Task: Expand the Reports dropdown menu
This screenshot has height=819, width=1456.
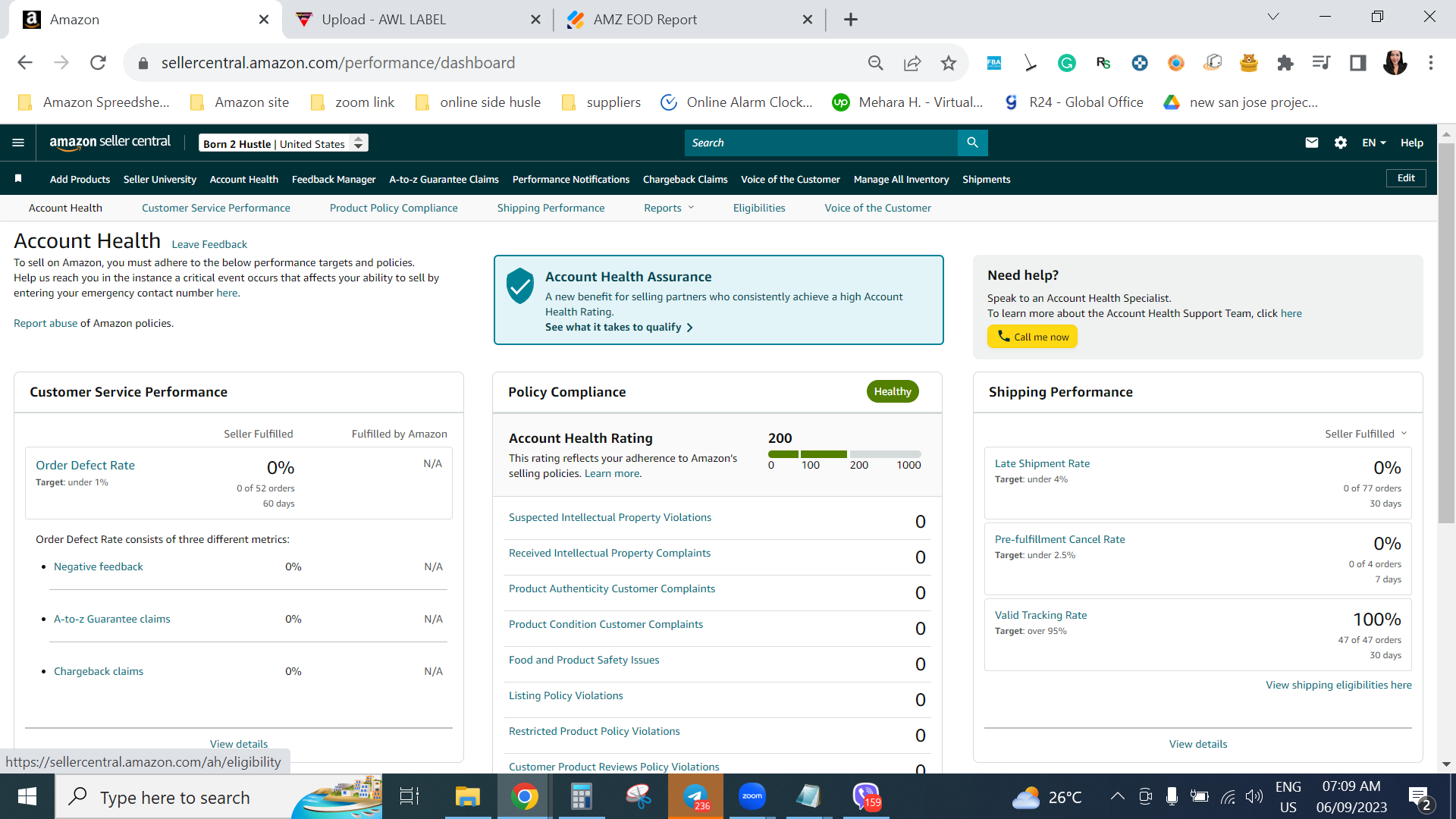Action: click(669, 208)
